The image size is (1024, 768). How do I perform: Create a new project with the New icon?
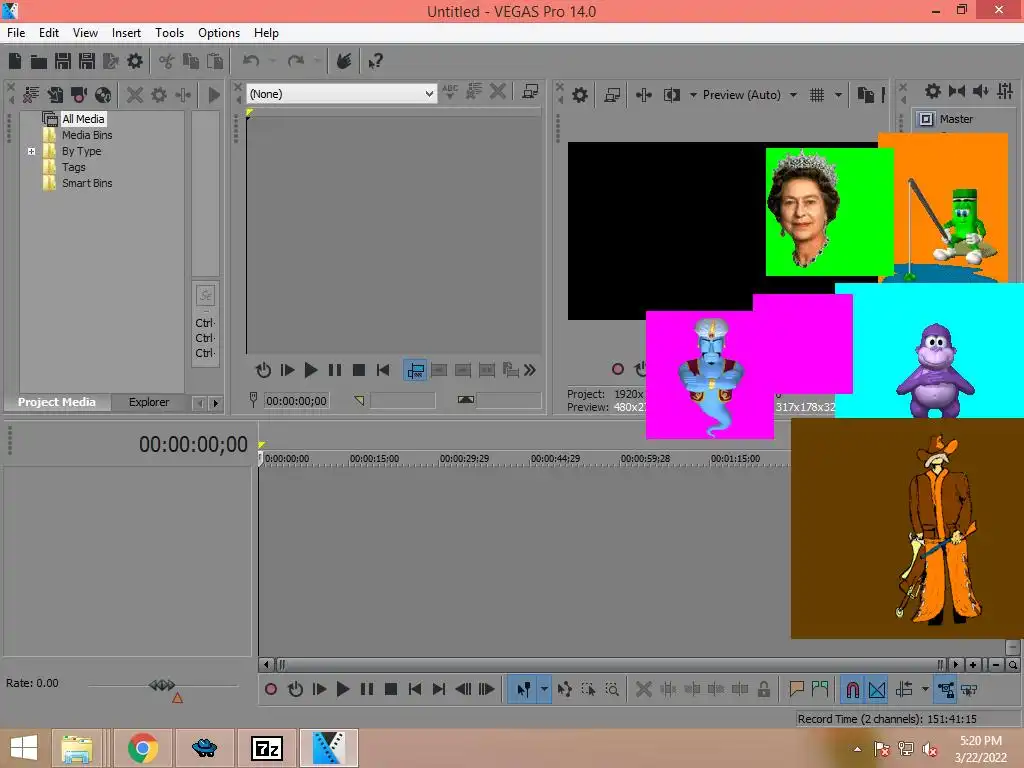pyautogui.click(x=15, y=61)
